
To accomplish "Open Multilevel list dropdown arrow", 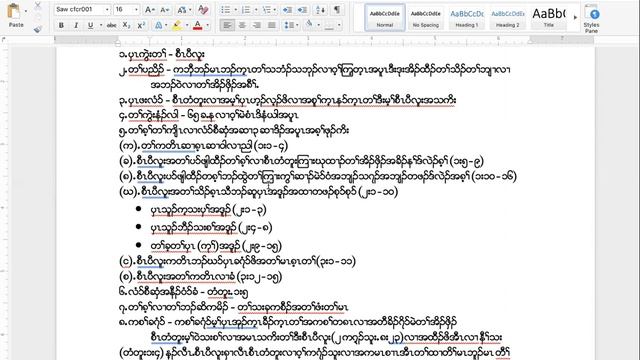I will coord(275,10).
